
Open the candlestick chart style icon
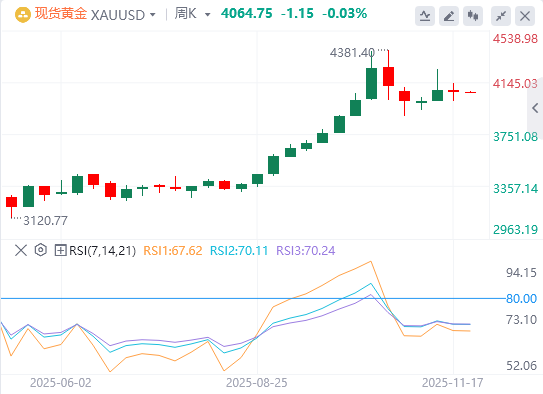click(x=473, y=16)
